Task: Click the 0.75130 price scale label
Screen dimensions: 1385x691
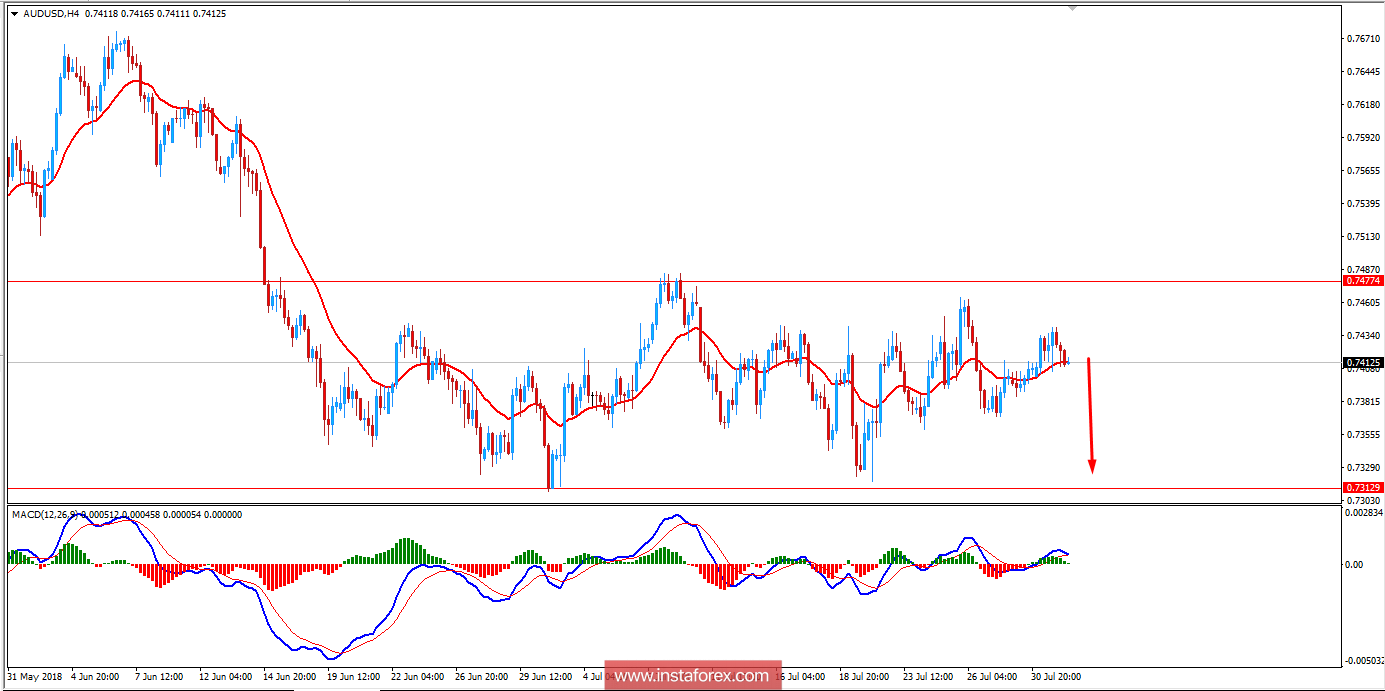Action: (1362, 237)
